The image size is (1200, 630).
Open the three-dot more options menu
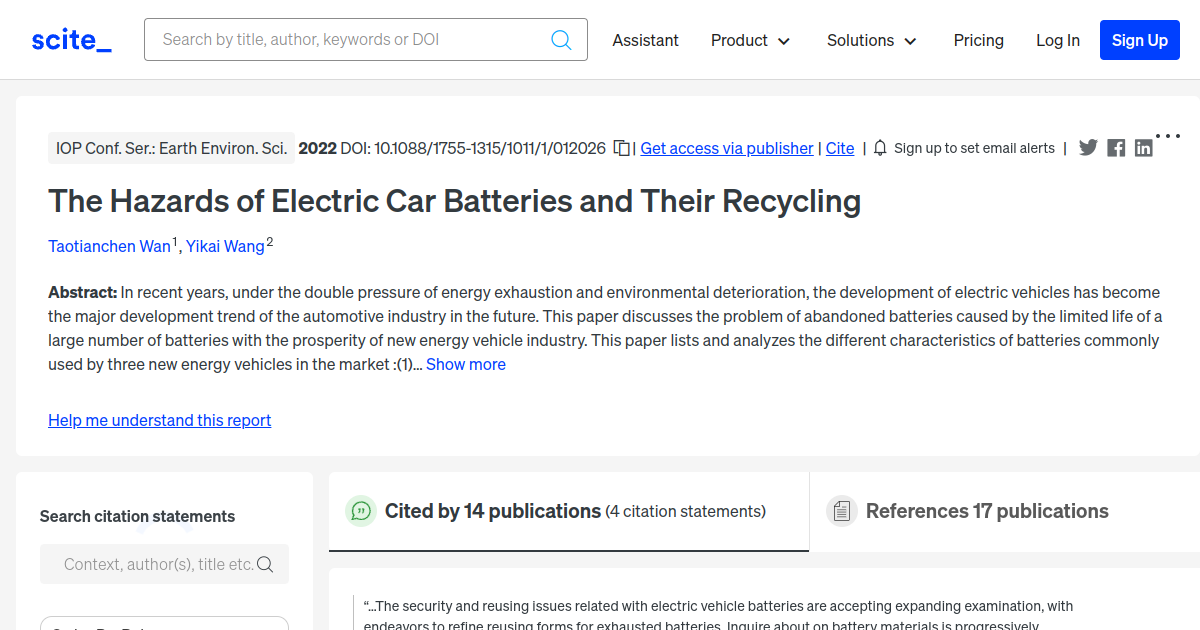click(x=1167, y=136)
